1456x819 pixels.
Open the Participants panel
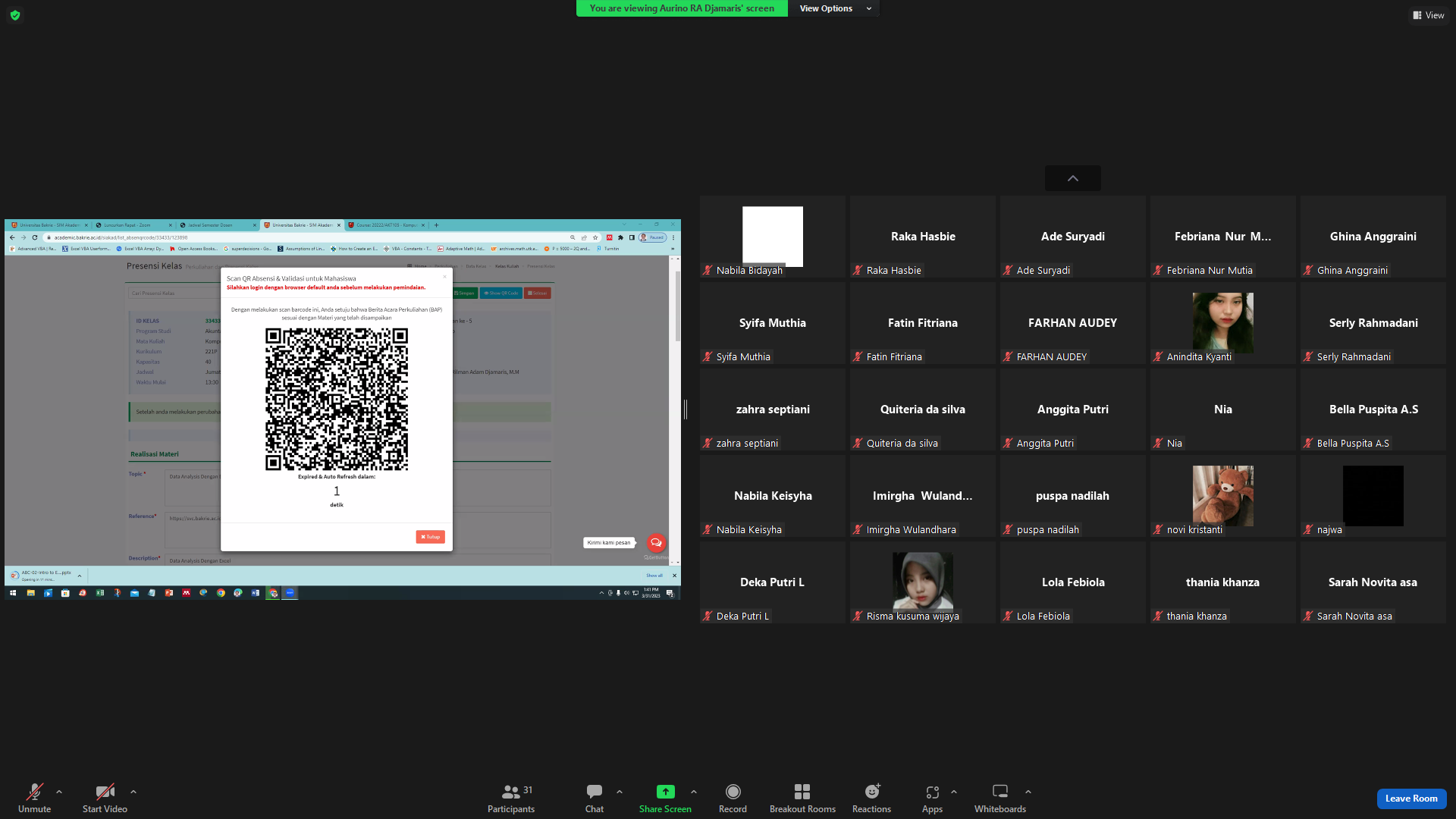pyautogui.click(x=511, y=799)
